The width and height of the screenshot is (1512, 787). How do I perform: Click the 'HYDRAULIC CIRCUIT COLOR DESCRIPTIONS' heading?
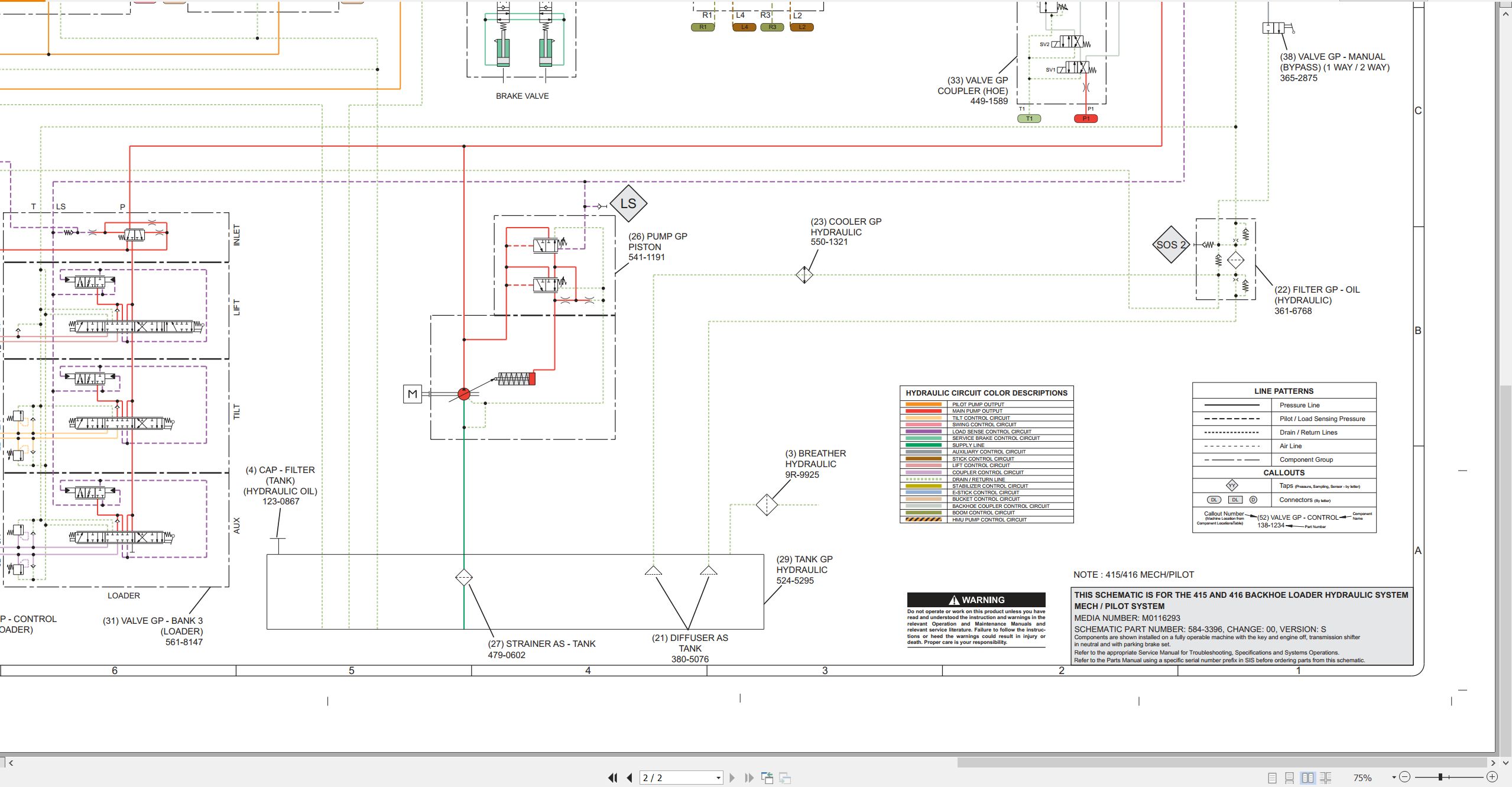pyautogui.click(x=987, y=393)
